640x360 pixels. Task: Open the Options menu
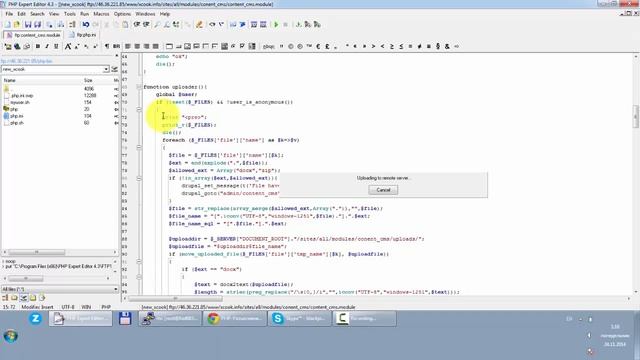[x=122, y=14]
